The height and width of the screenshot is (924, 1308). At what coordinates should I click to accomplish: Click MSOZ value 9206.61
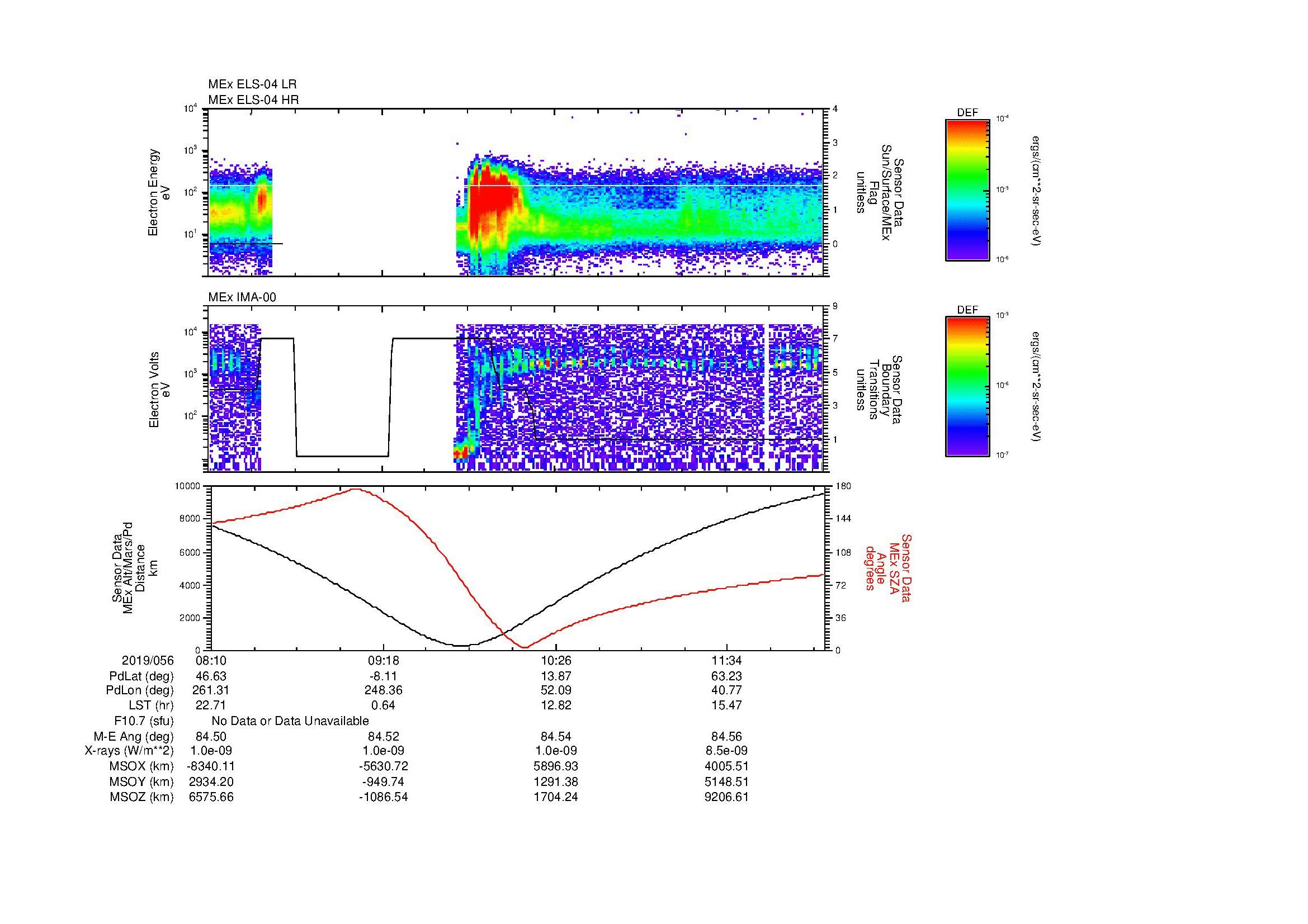tap(727, 797)
